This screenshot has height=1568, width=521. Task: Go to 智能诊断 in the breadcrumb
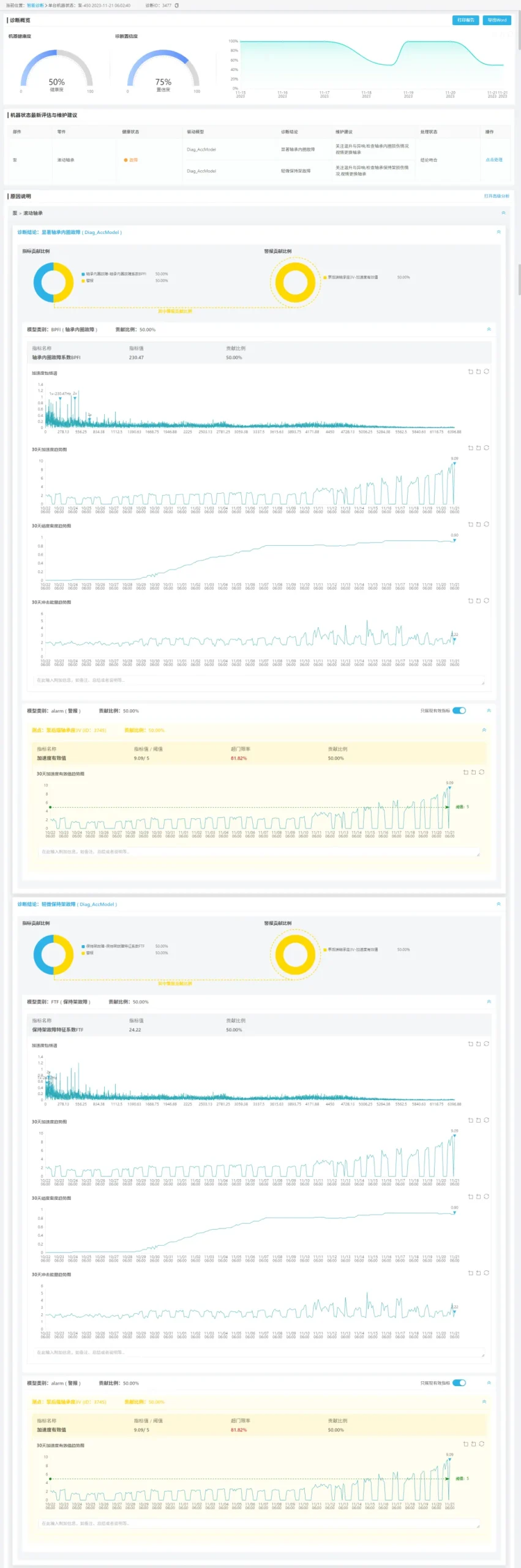point(36,6)
